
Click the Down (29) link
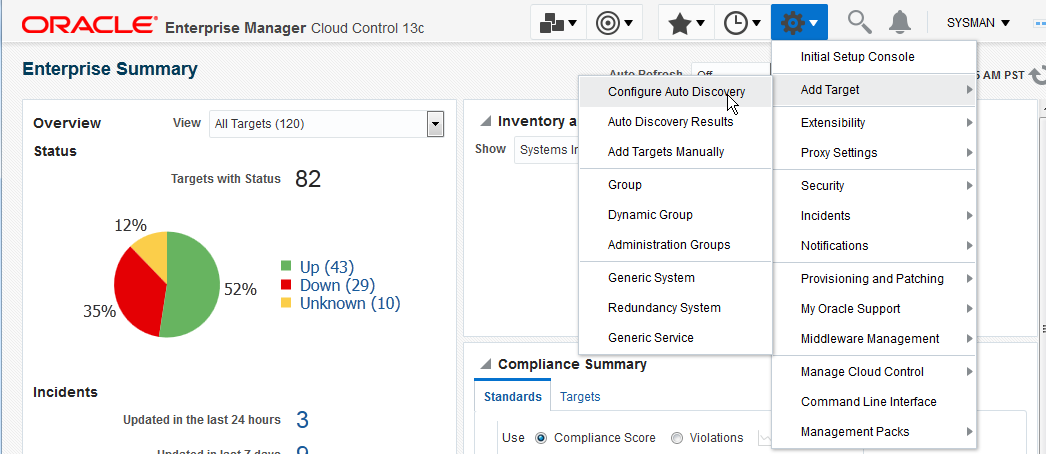[338, 285]
